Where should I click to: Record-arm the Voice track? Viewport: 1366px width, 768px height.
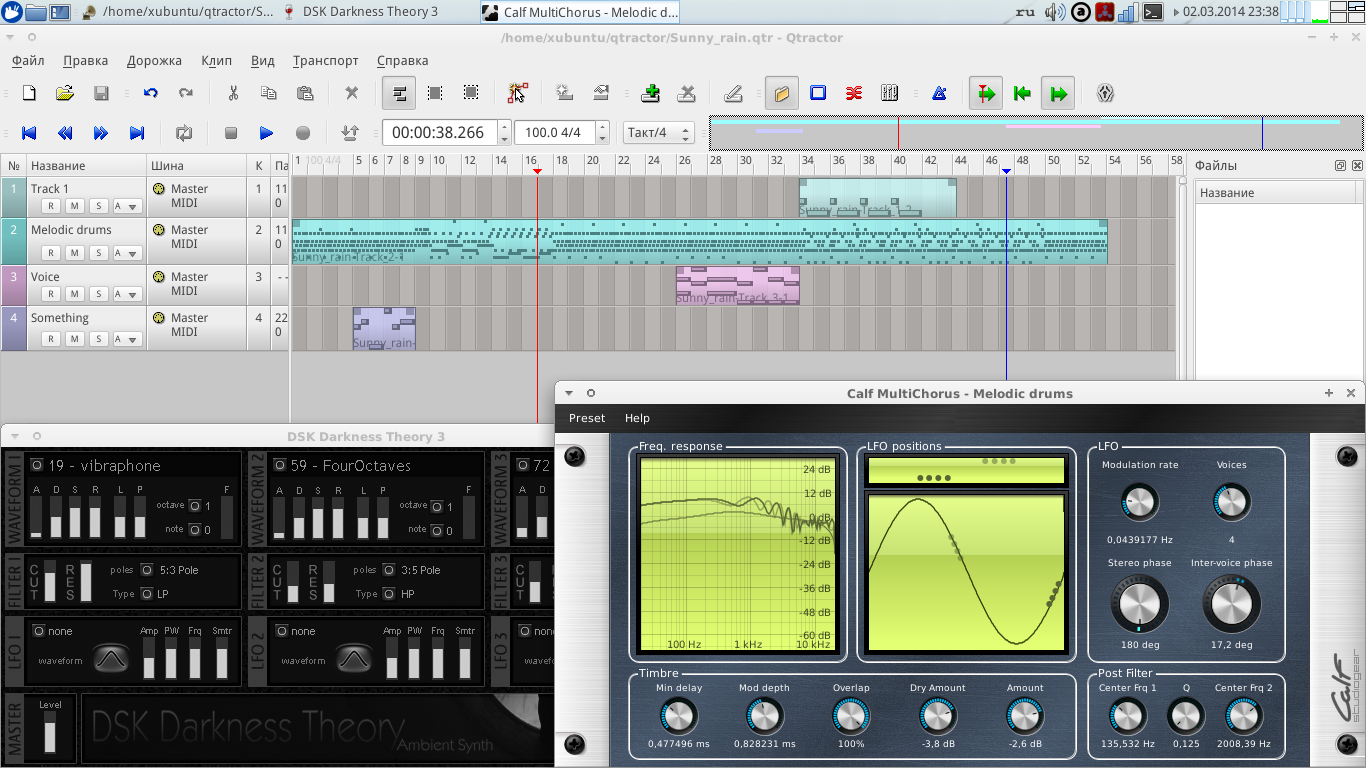point(51,294)
